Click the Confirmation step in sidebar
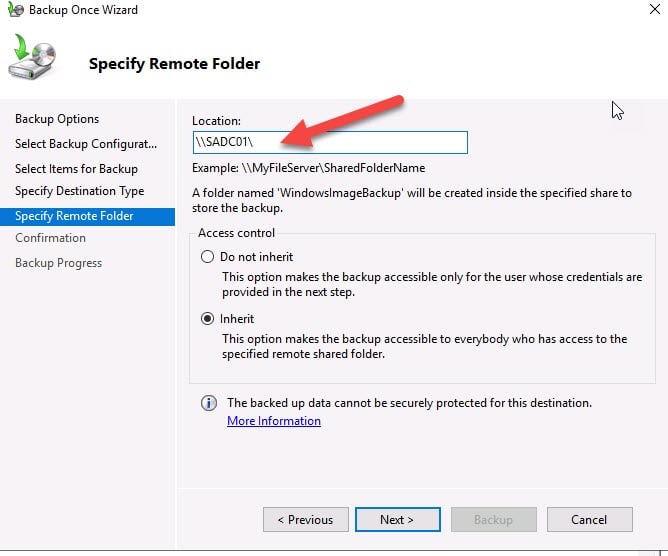This screenshot has width=668, height=556. point(50,238)
